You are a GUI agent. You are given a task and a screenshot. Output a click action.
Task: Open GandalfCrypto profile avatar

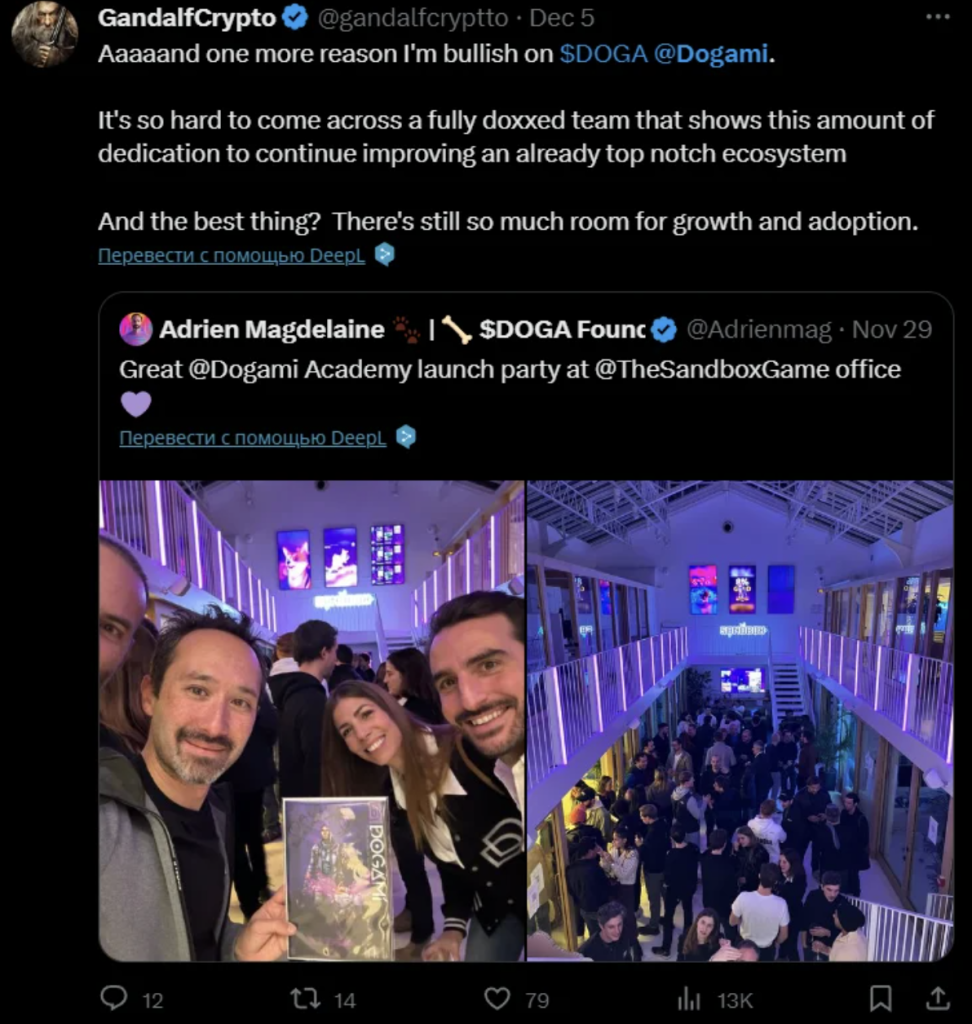click(x=45, y=34)
